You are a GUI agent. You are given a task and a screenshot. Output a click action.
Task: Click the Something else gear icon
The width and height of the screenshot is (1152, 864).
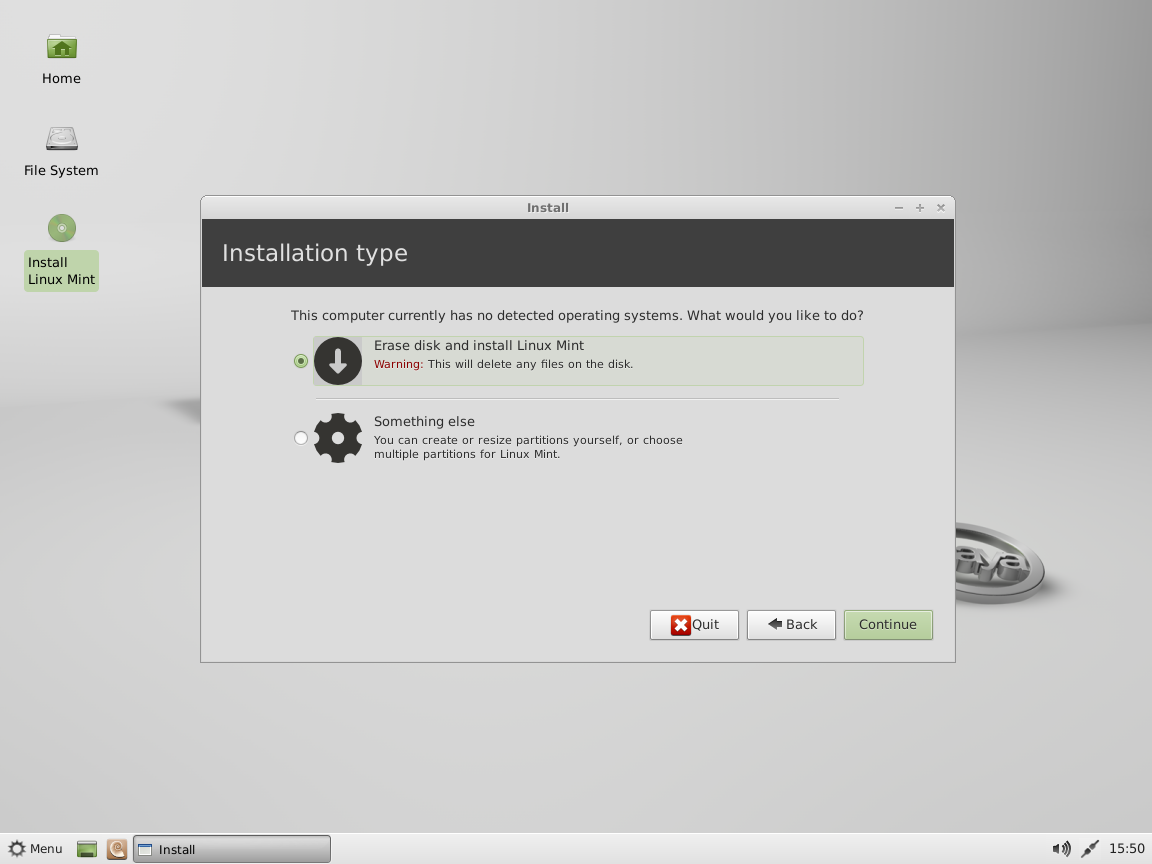338,438
